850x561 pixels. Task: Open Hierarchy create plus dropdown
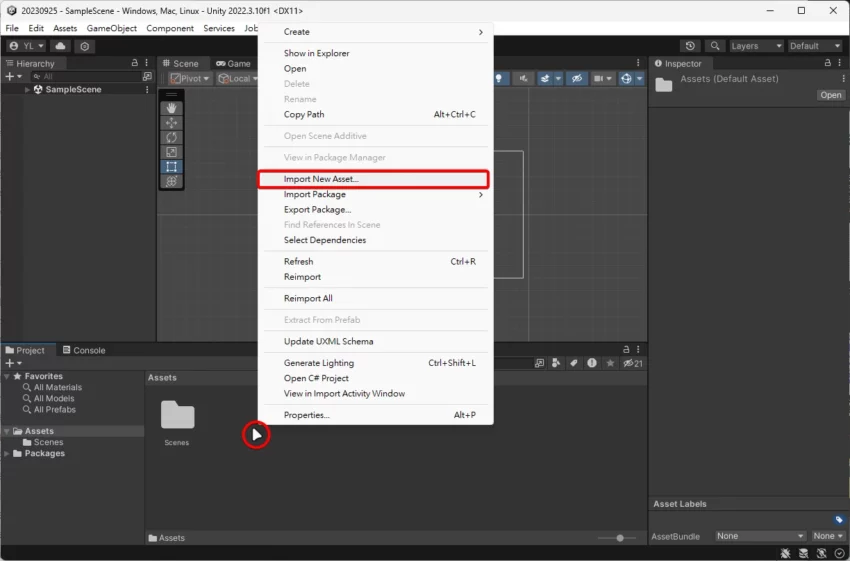[14, 76]
